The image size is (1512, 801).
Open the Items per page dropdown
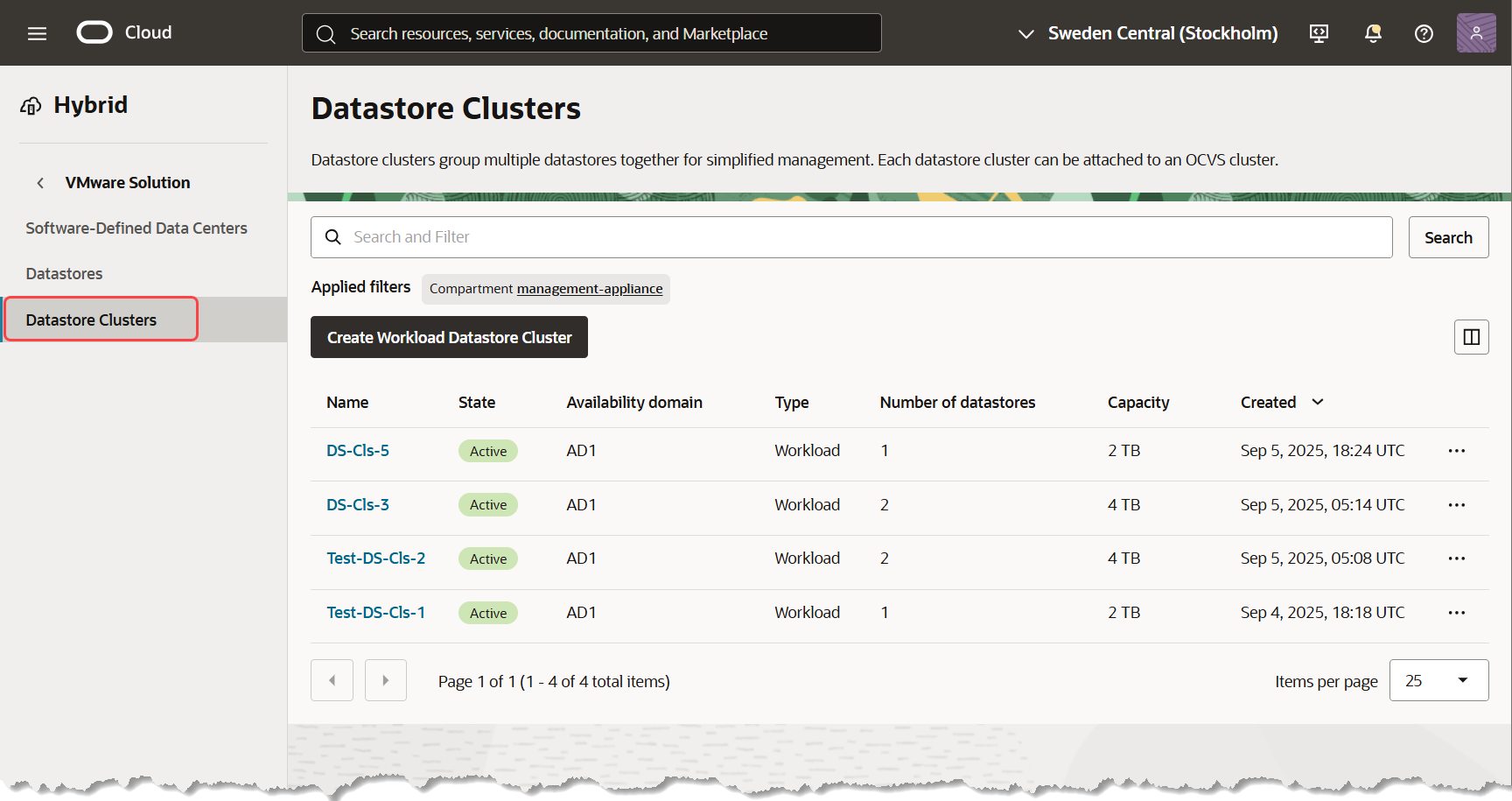tap(1438, 680)
